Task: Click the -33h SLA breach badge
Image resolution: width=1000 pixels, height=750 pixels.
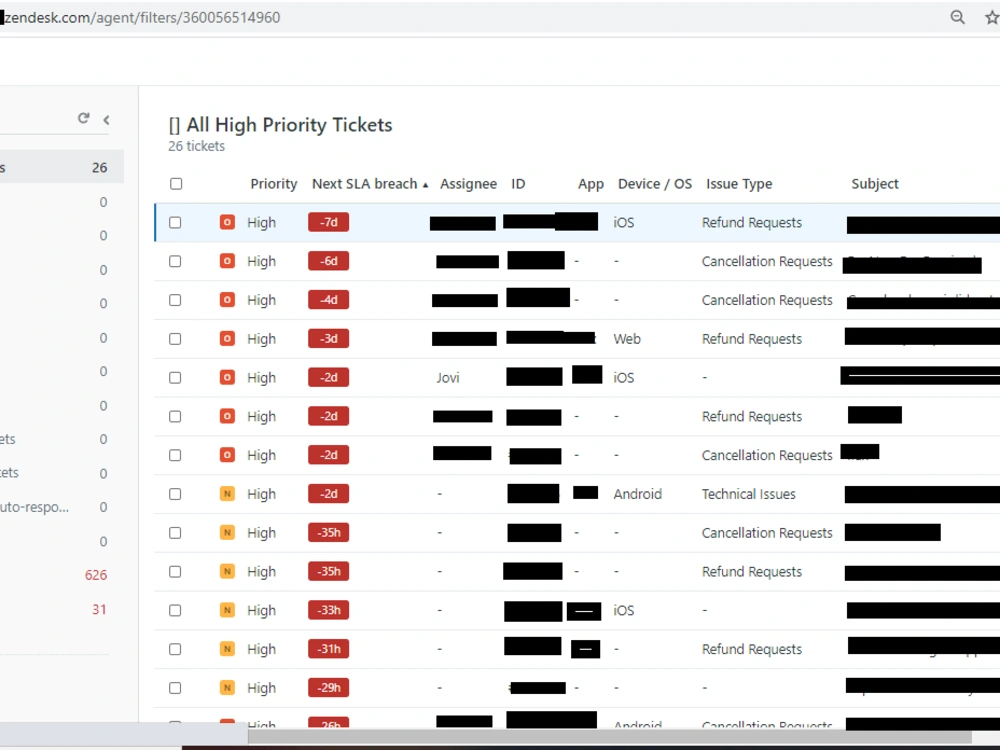Action: point(328,610)
